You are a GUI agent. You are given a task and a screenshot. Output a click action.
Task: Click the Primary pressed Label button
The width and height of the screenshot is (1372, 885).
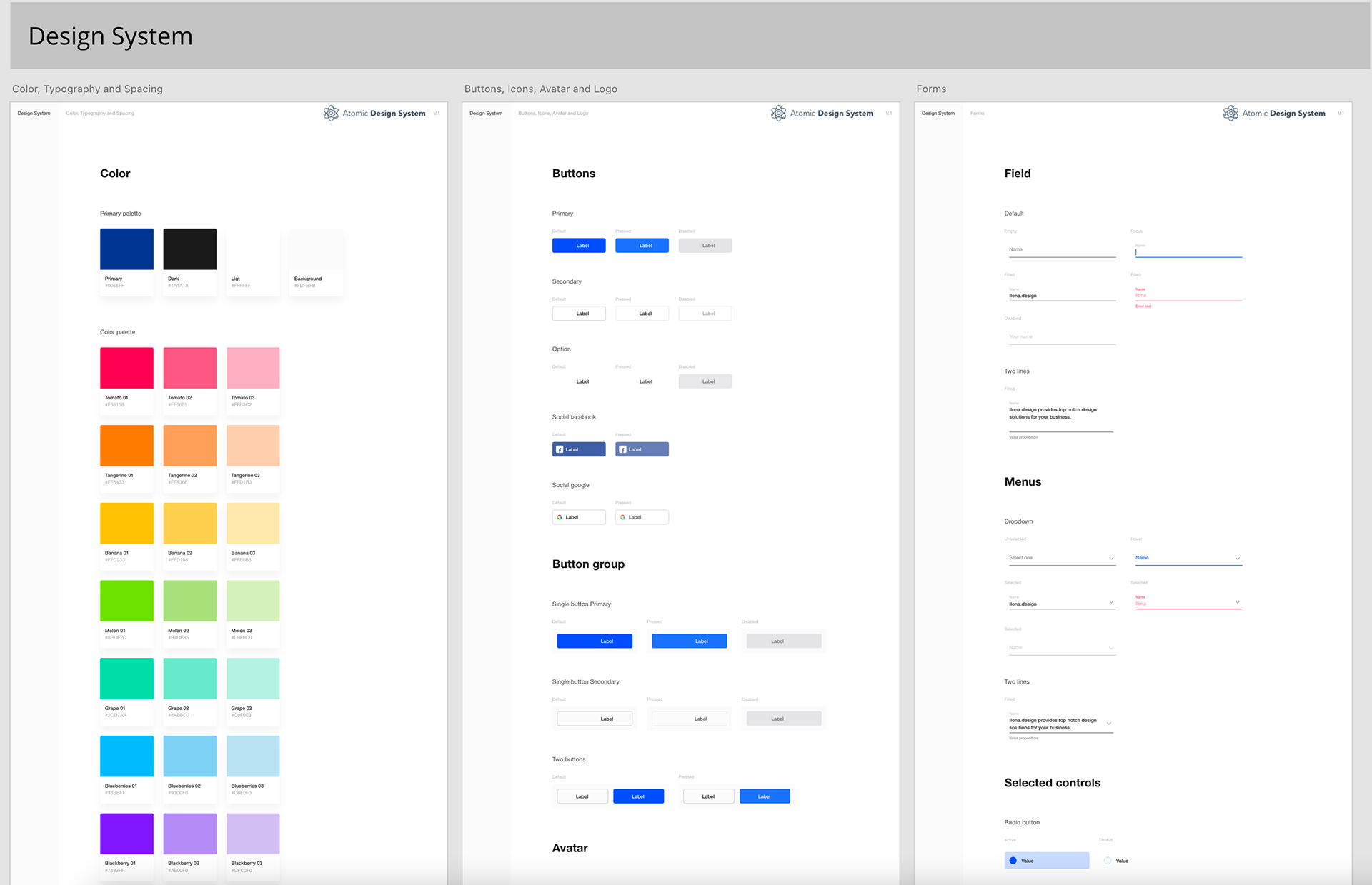[x=642, y=245]
